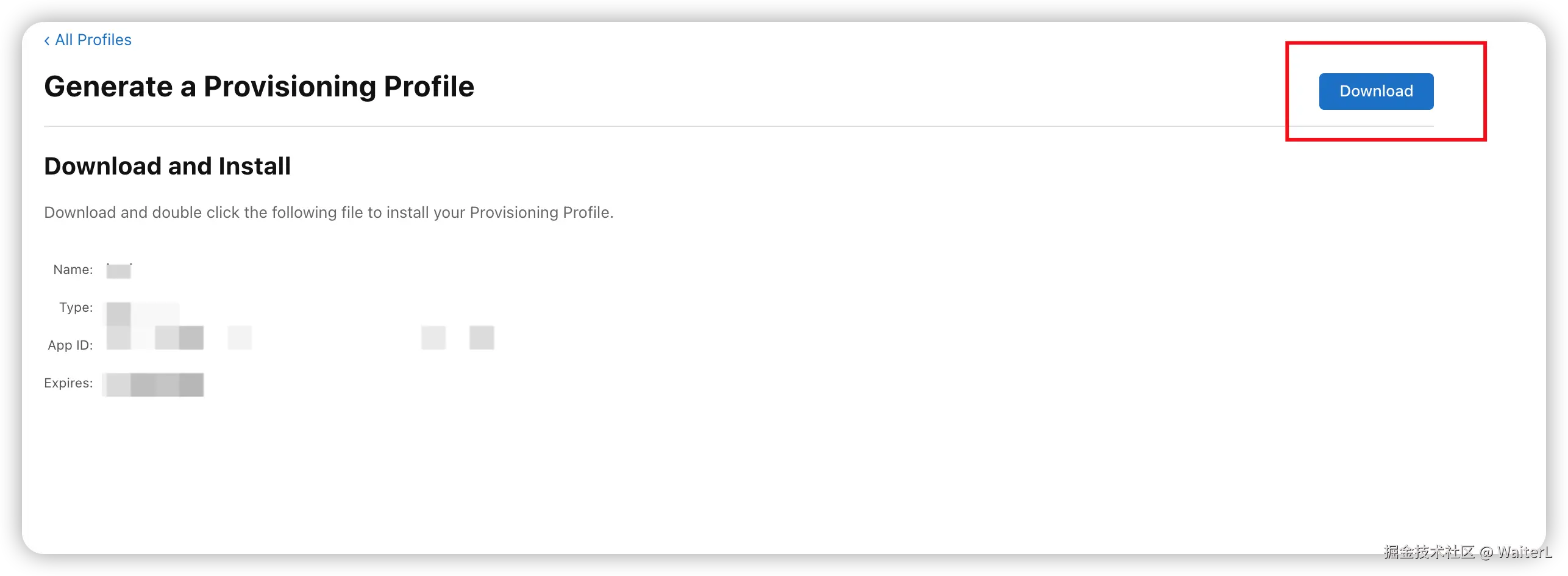1568x576 pixels.
Task: Click the Name: field label
Action: coord(73,270)
